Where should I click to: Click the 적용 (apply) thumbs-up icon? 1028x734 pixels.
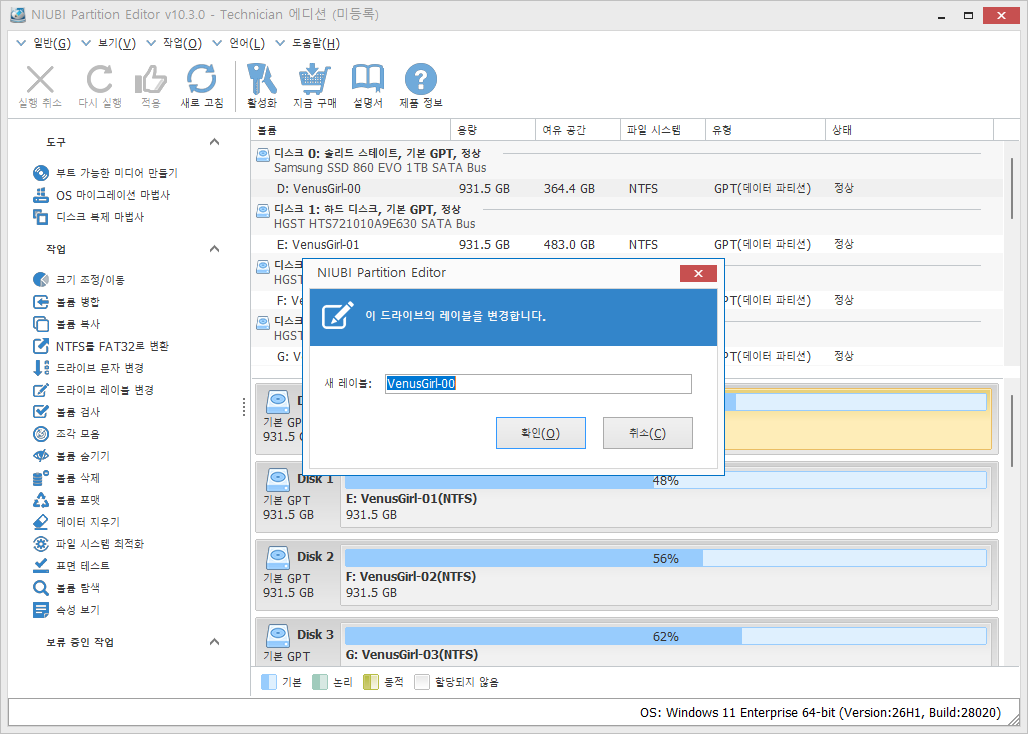[x=151, y=79]
